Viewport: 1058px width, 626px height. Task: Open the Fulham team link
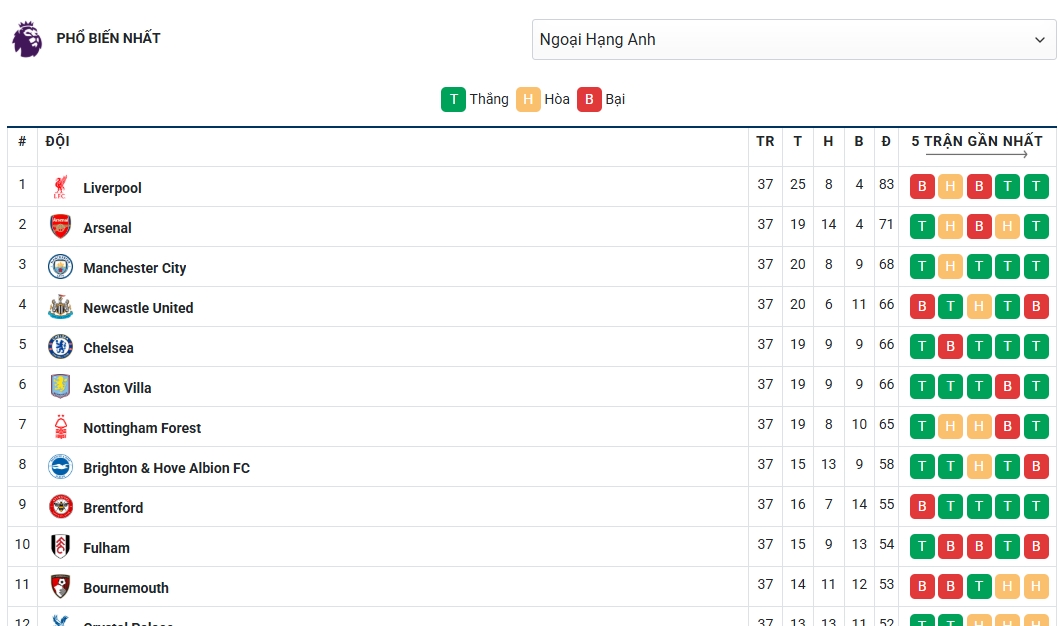(x=106, y=548)
